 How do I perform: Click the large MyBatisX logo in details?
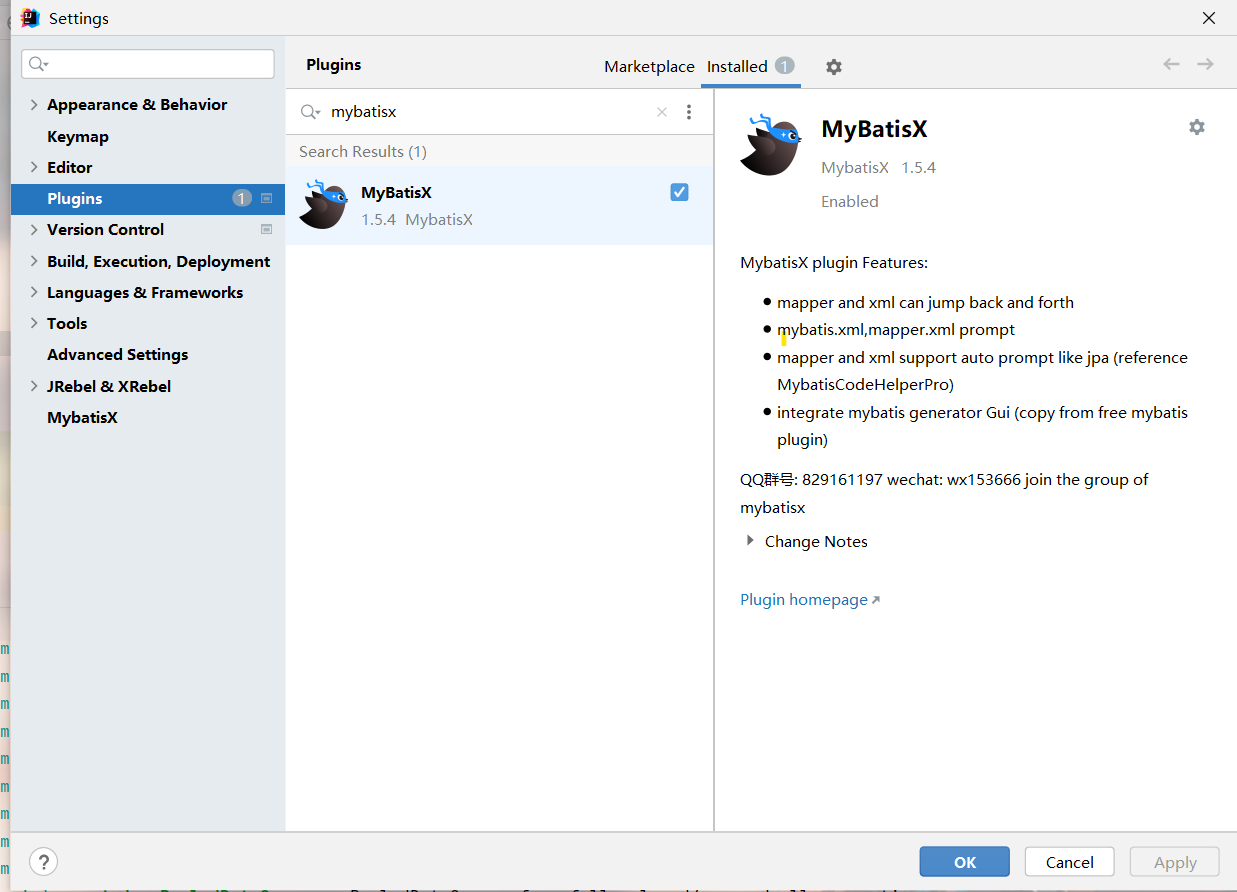pos(770,144)
